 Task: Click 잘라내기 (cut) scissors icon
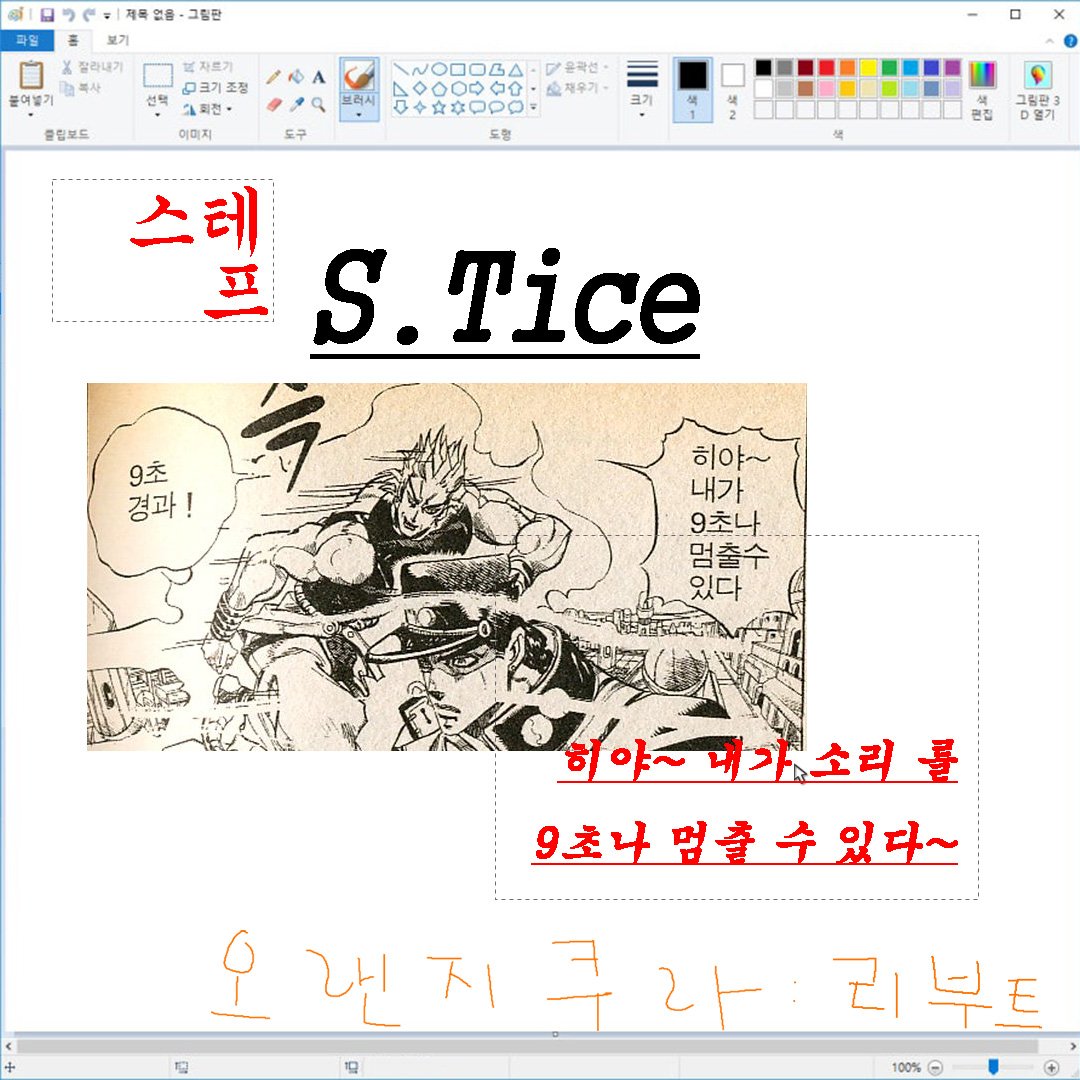point(67,67)
